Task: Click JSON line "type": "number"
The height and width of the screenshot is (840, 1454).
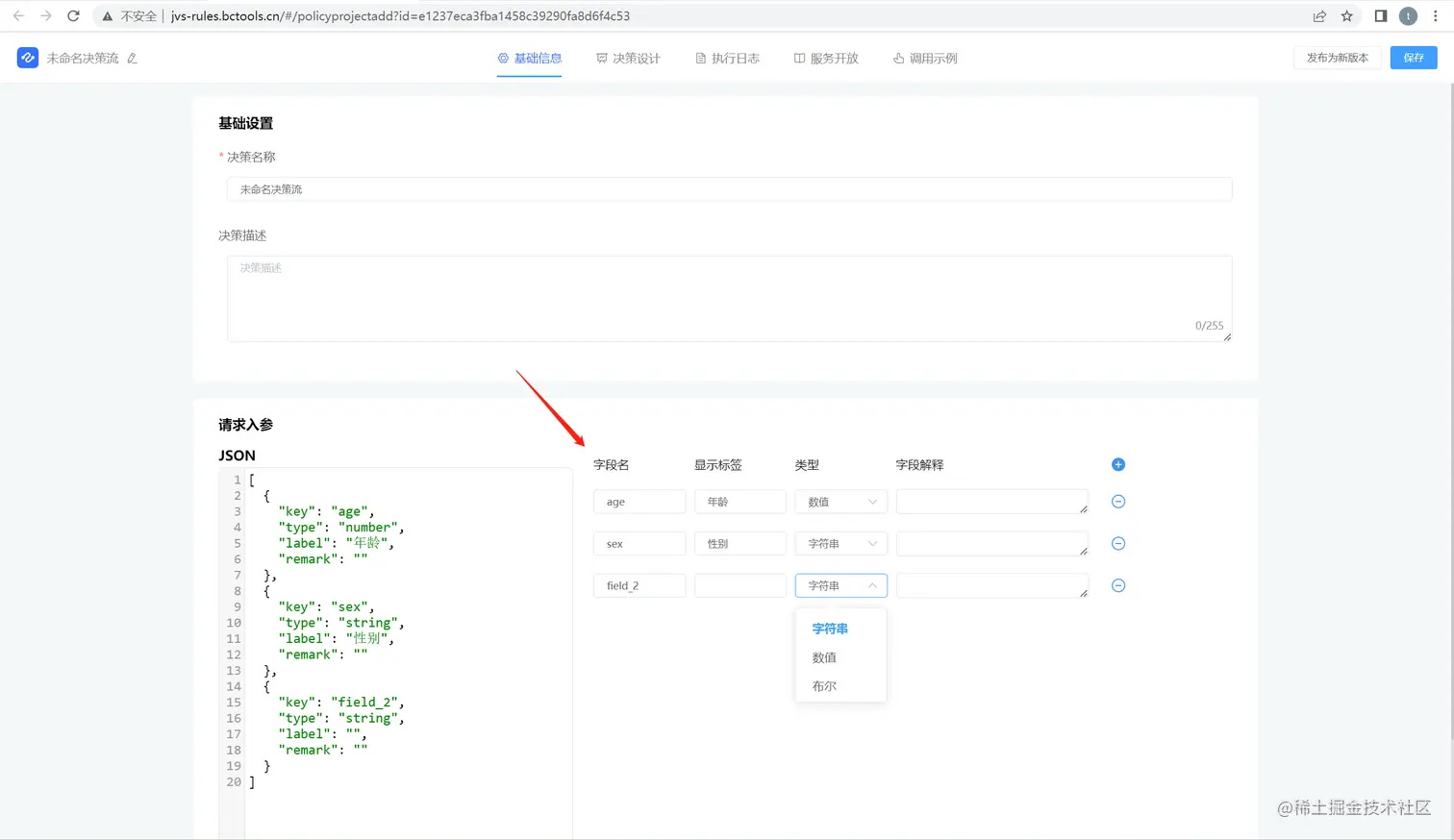Action: (x=341, y=527)
